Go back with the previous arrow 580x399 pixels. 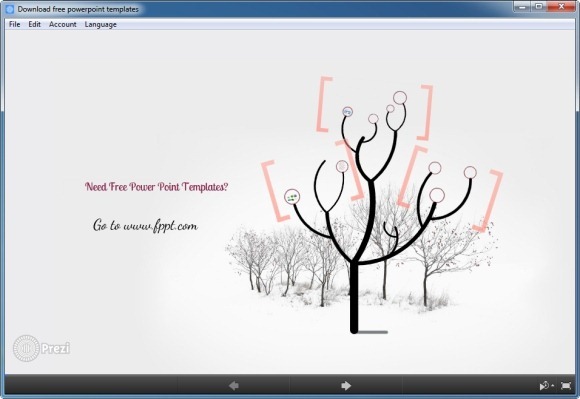pyautogui.click(x=234, y=386)
